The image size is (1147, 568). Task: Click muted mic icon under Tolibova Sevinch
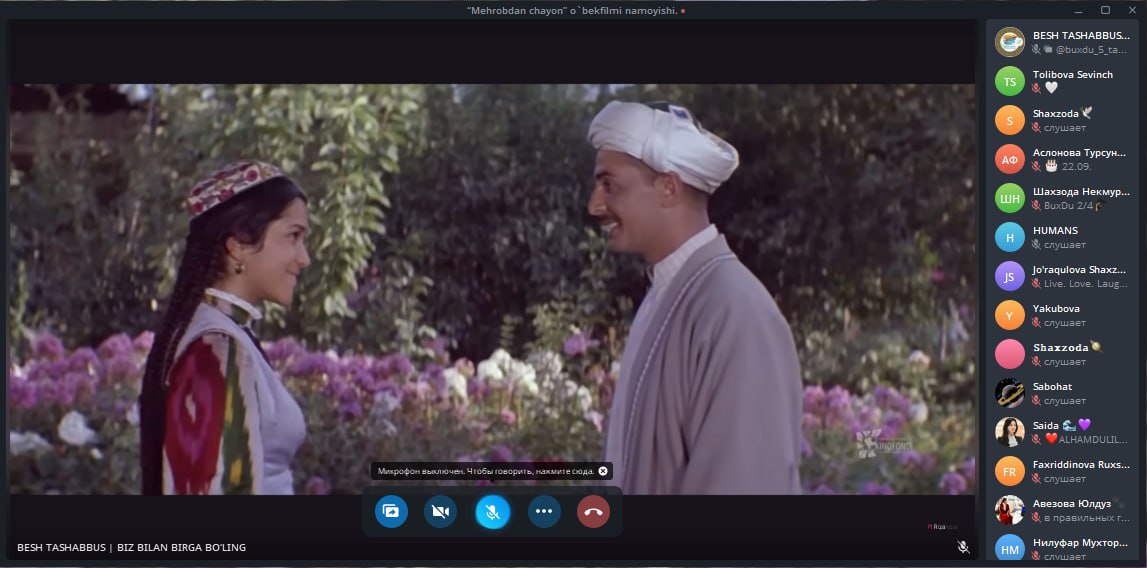tap(1036, 89)
